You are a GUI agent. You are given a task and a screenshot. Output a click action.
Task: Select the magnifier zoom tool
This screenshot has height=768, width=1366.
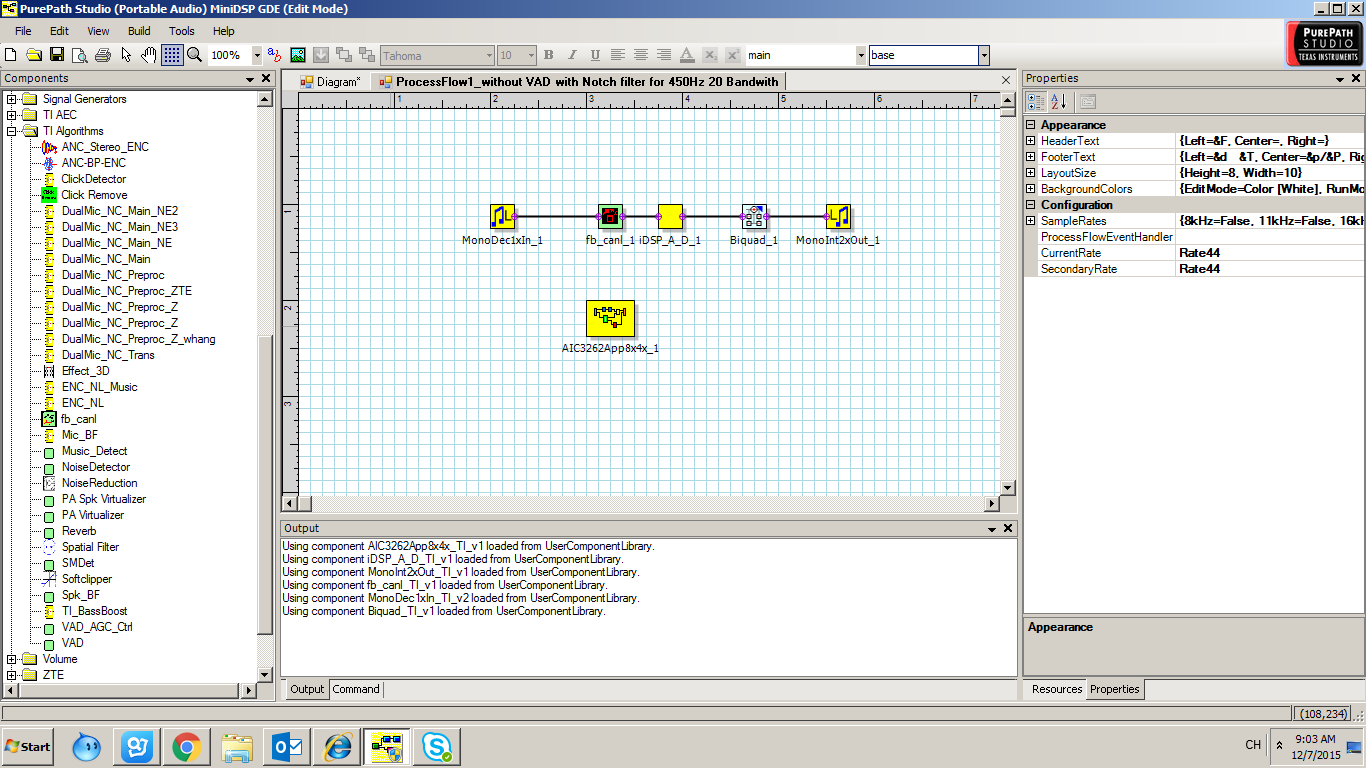click(x=195, y=55)
